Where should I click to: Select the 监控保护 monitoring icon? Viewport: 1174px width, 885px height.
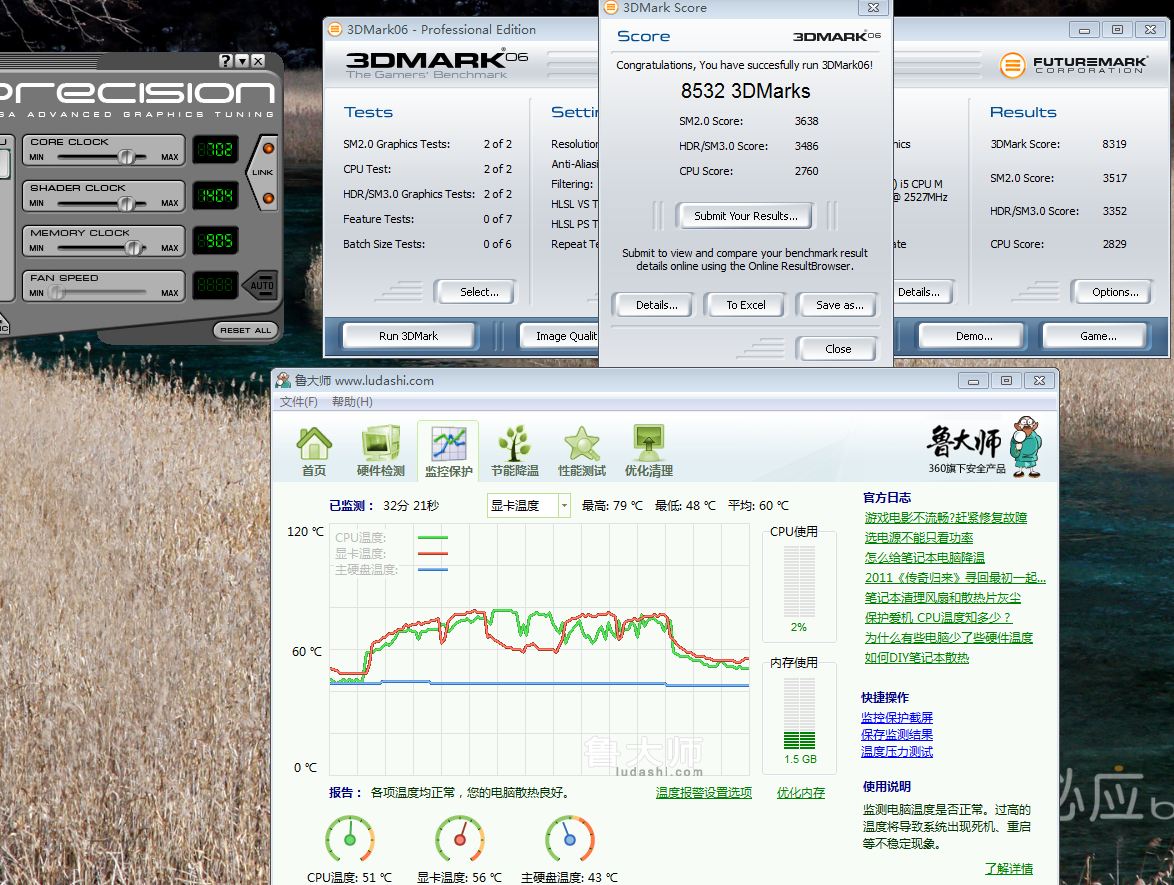pyautogui.click(x=448, y=451)
